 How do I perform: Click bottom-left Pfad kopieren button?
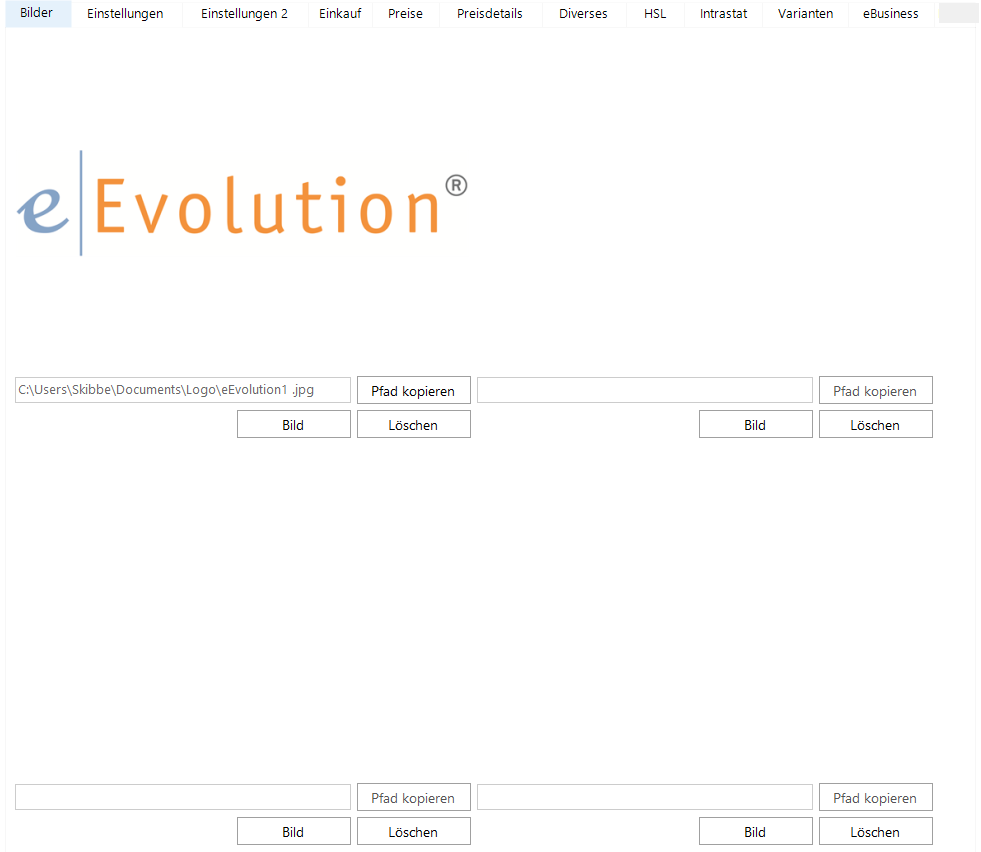pos(414,798)
